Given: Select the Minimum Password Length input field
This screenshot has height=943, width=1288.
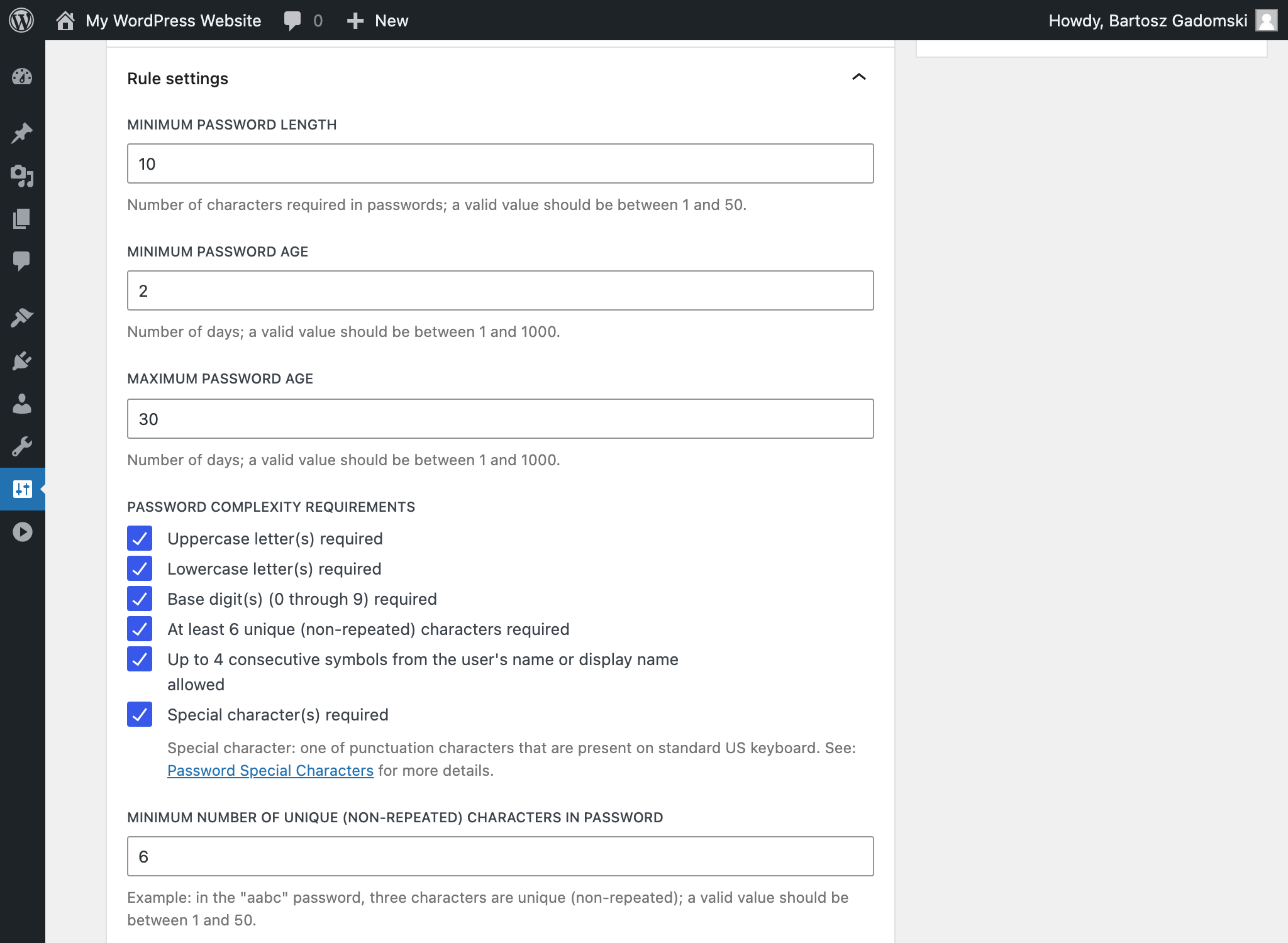Looking at the screenshot, I should coord(500,163).
